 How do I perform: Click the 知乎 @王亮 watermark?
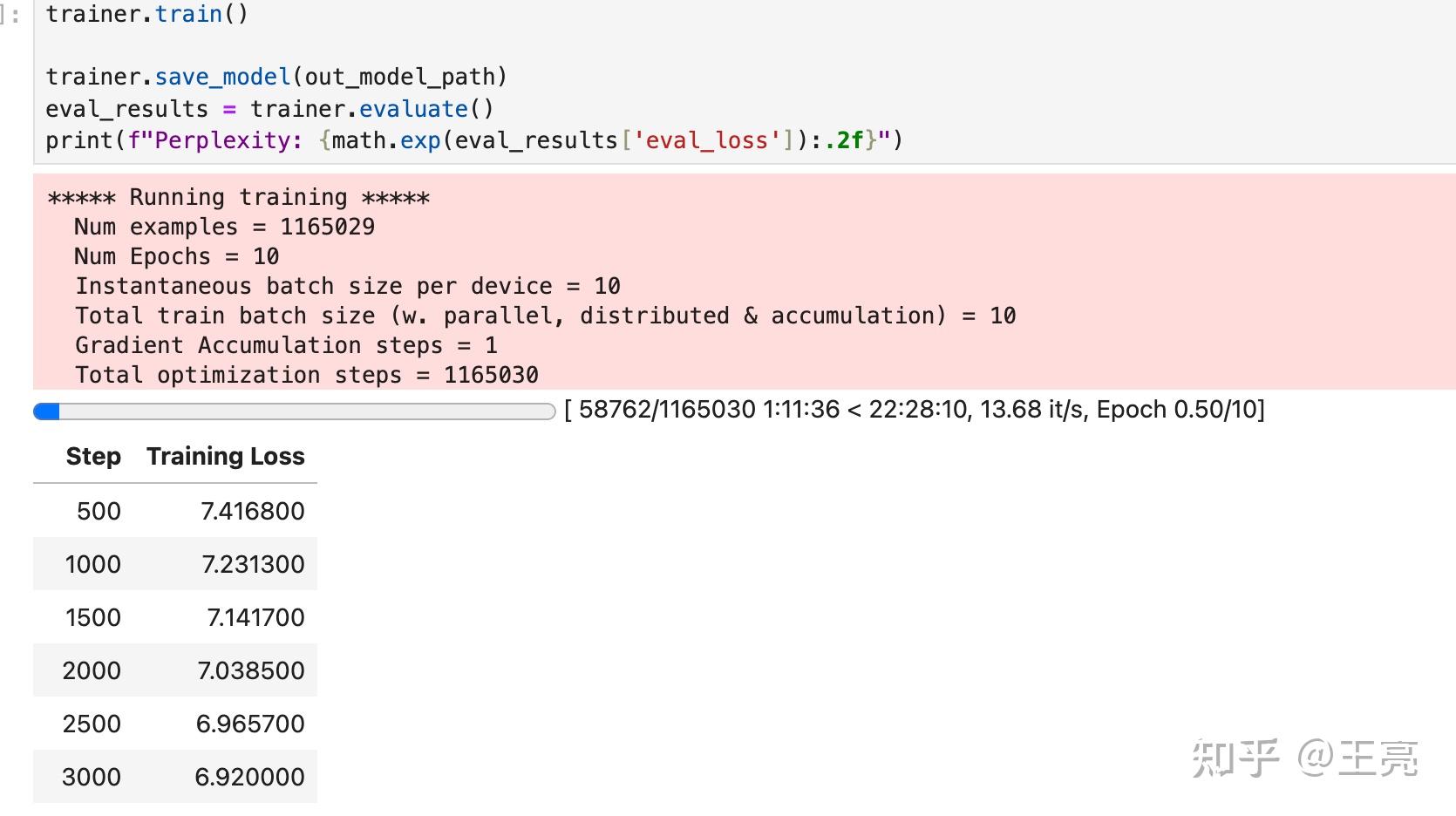(1304, 758)
